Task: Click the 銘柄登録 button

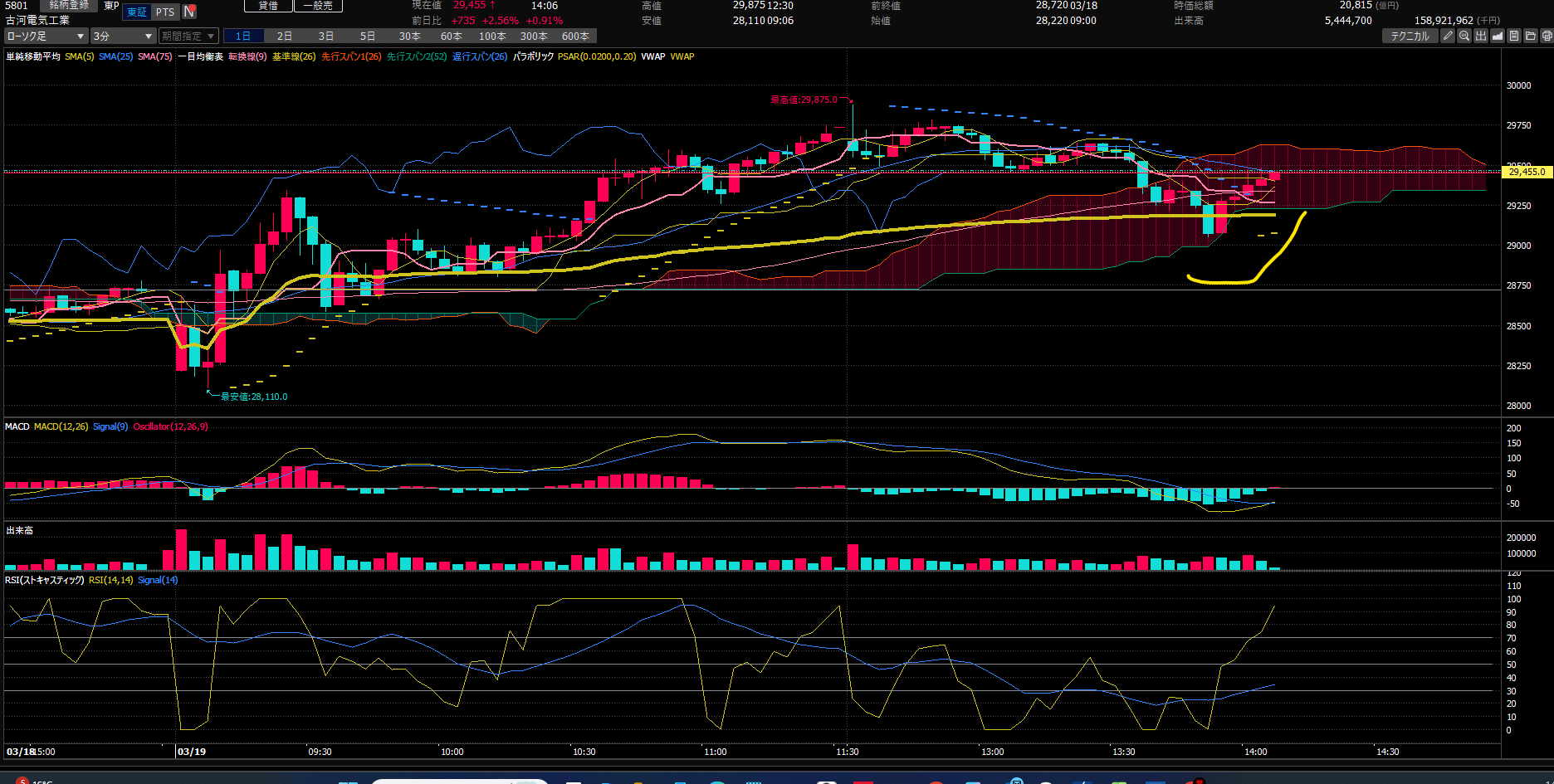Action: [x=69, y=6]
